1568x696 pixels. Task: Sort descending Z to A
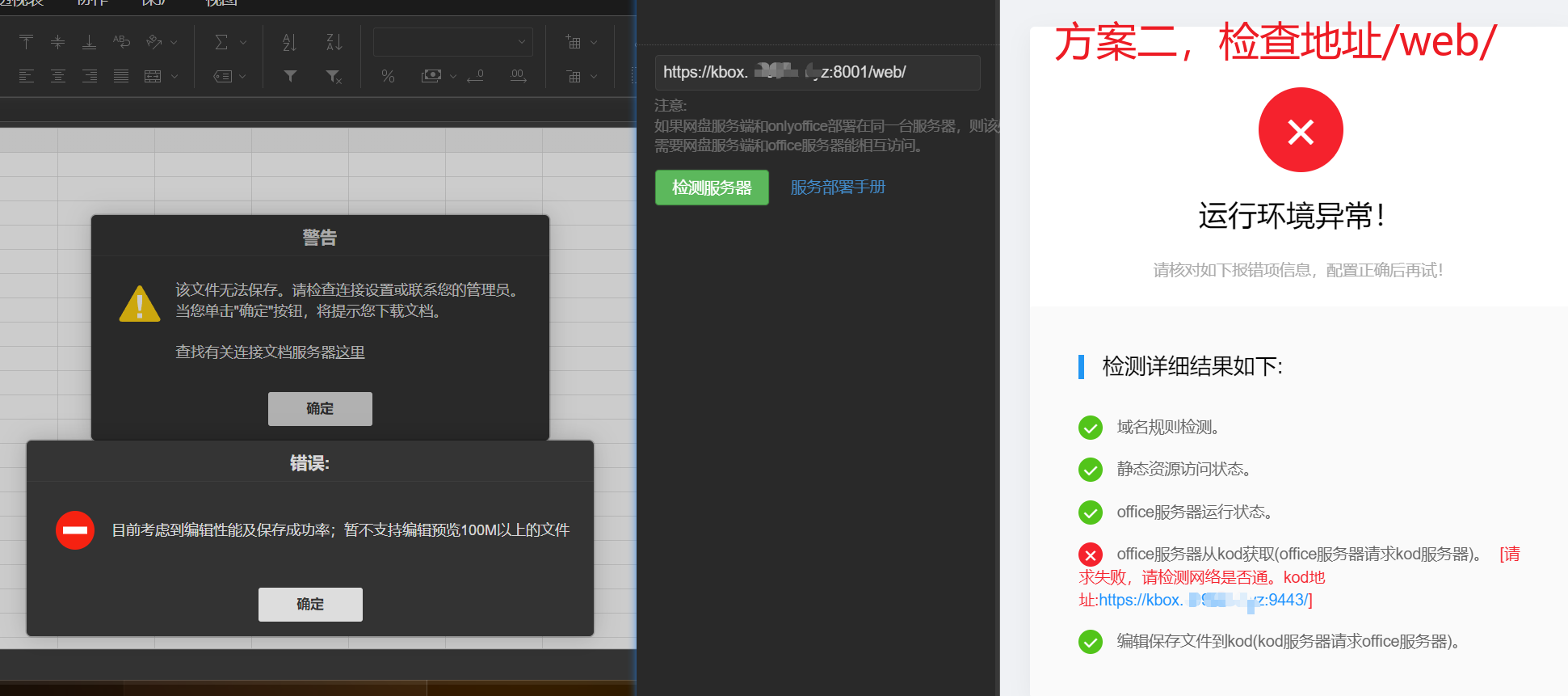pyautogui.click(x=334, y=42)
